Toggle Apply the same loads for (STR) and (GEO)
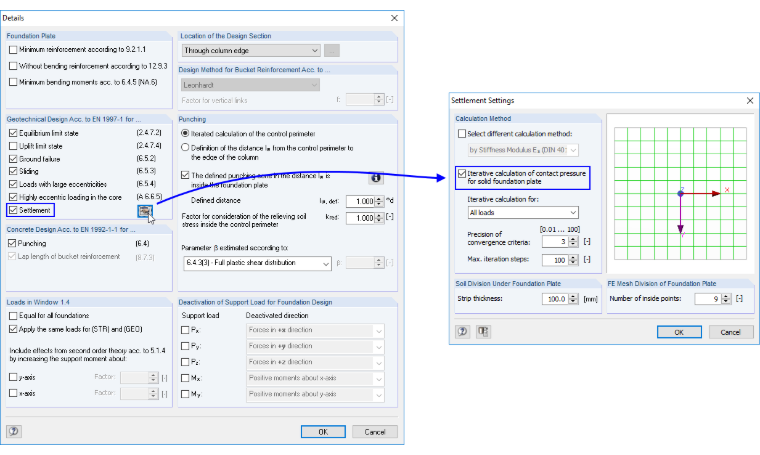Image resolution: width=760 pixels, height=455 pixels. (13, 329)
